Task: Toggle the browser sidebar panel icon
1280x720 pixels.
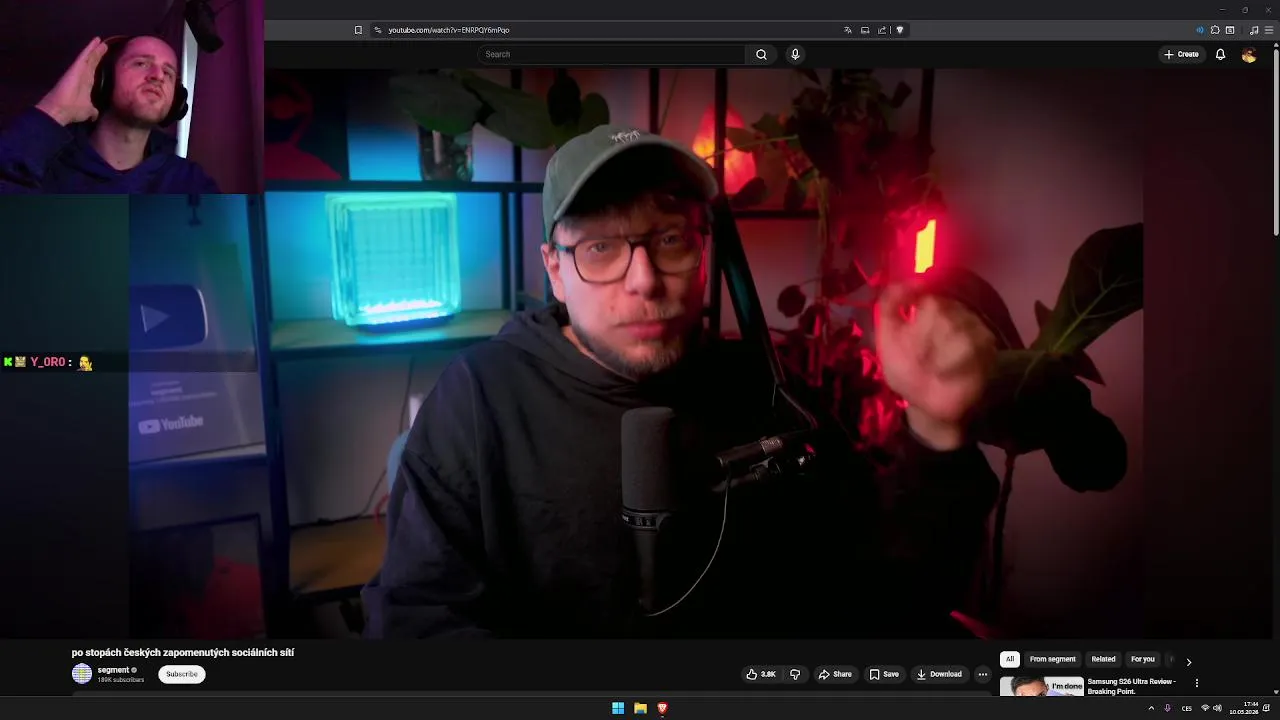Action: [x=1230, y=30]
